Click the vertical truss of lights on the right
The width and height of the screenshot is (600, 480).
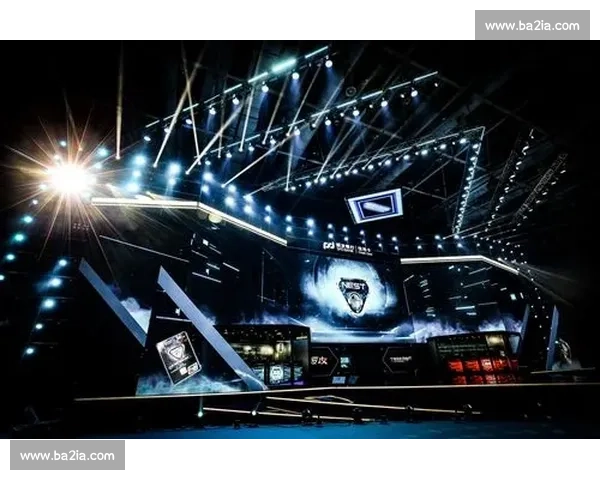[x=467, y=180]
